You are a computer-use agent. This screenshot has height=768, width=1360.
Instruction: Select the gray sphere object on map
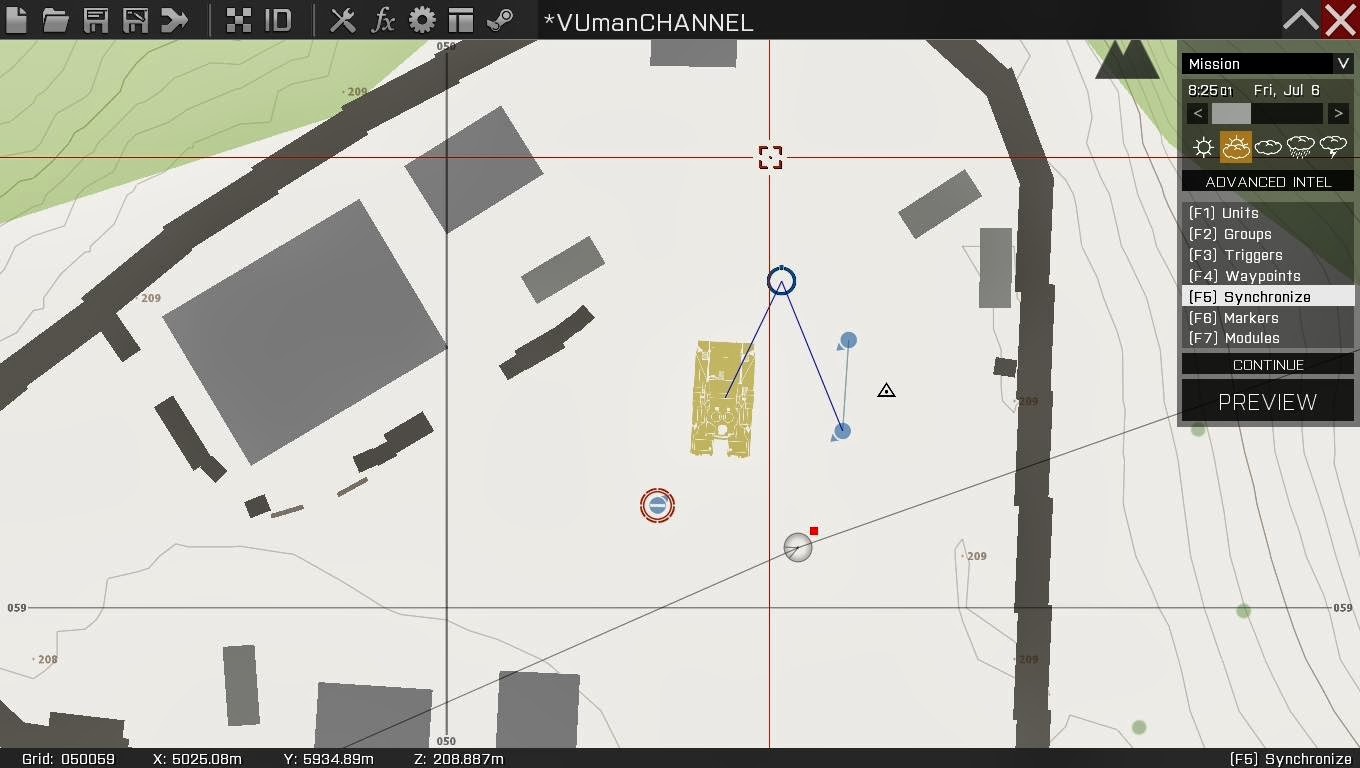coord(797,548)
